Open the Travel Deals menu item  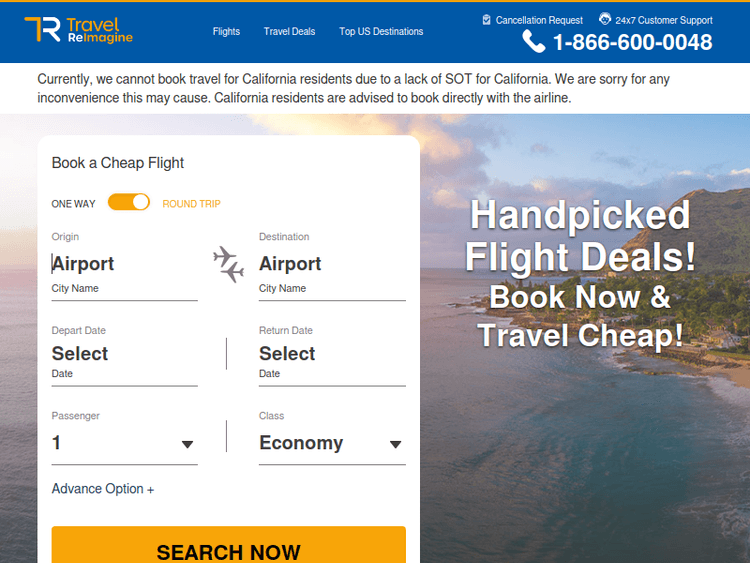click(289, 32)
